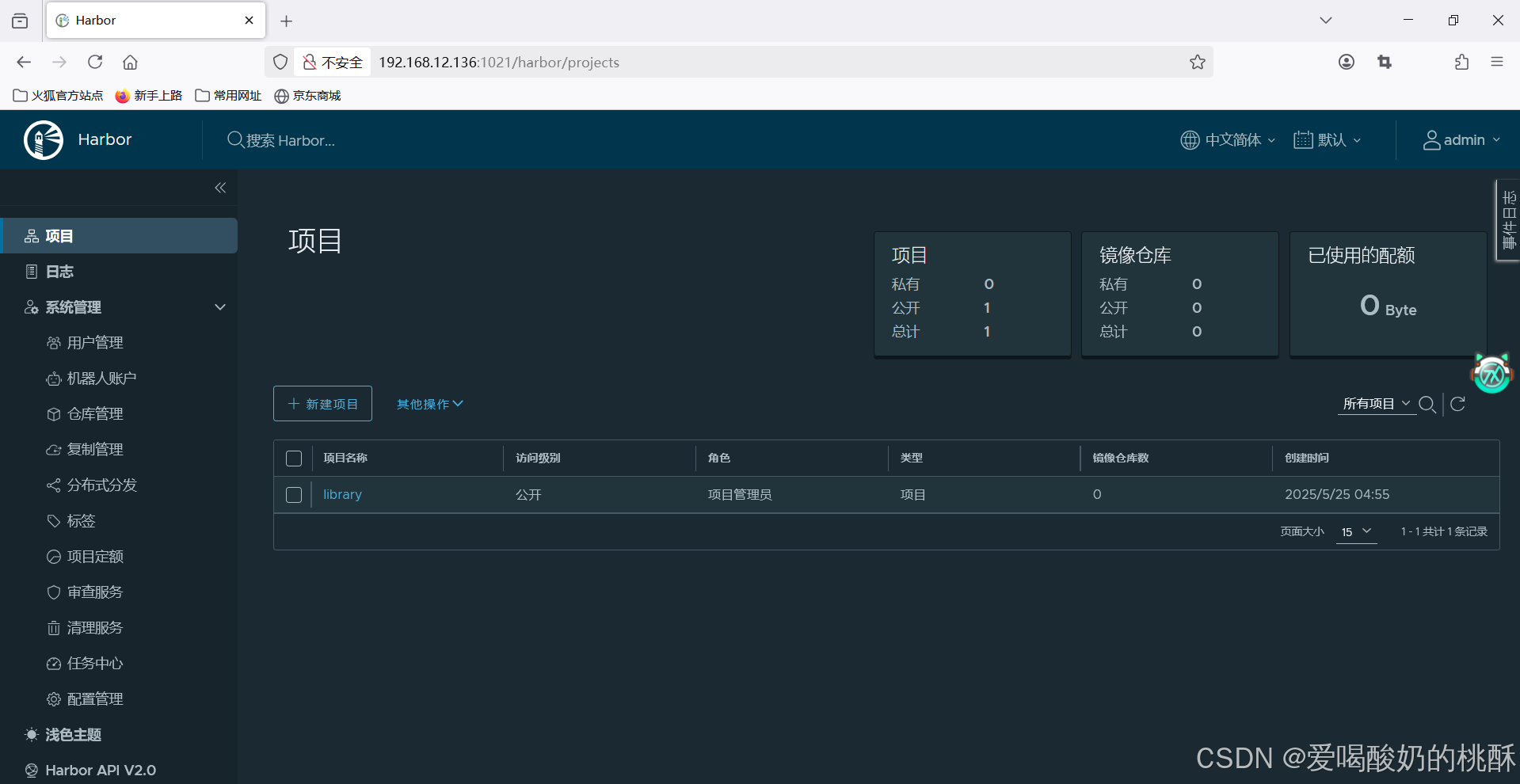Click the browser reload button
This screenshot has width=1520, height=784.
click(x=95, y=62)
